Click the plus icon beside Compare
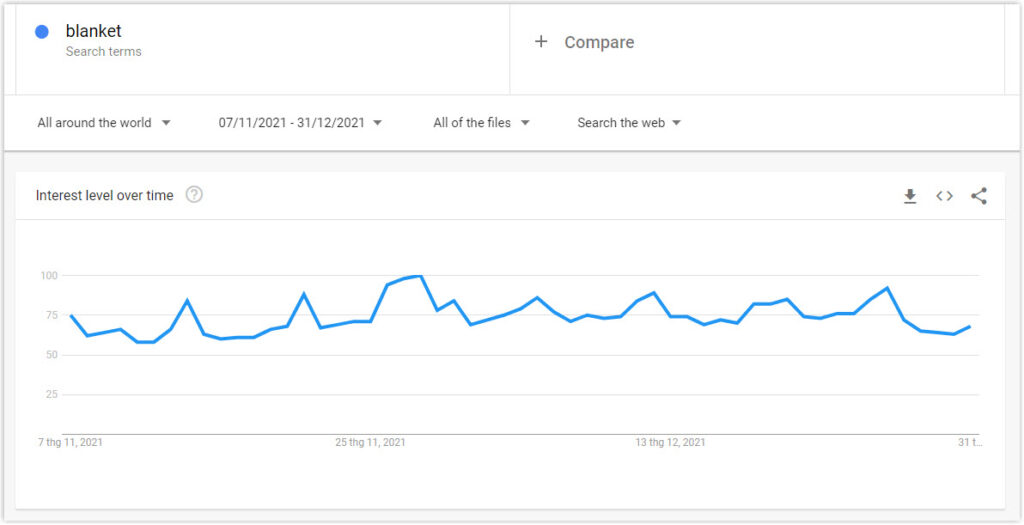The height and width of the screenshot is (525, 1024). (541, 42)
